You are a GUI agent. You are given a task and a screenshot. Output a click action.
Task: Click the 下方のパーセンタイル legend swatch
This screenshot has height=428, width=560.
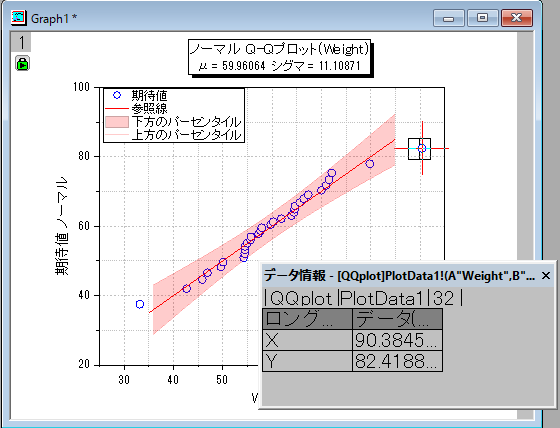(x=117, y=122)
